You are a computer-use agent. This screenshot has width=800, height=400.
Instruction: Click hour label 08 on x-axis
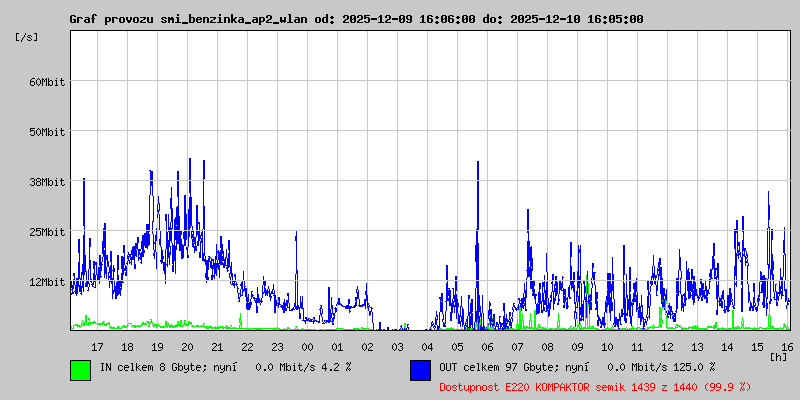tap(547, 347)
